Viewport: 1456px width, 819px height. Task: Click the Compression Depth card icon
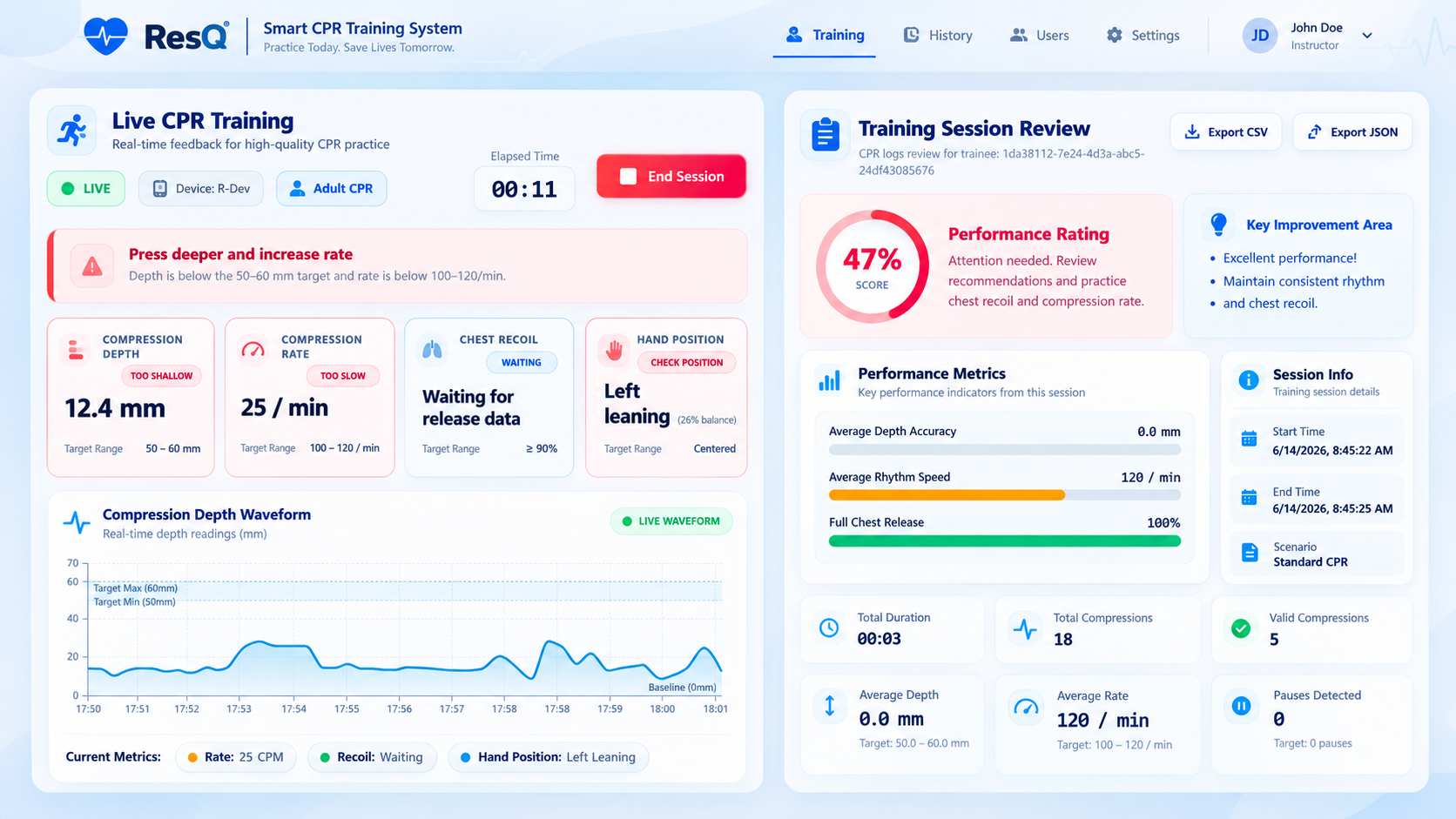point(76,350)
